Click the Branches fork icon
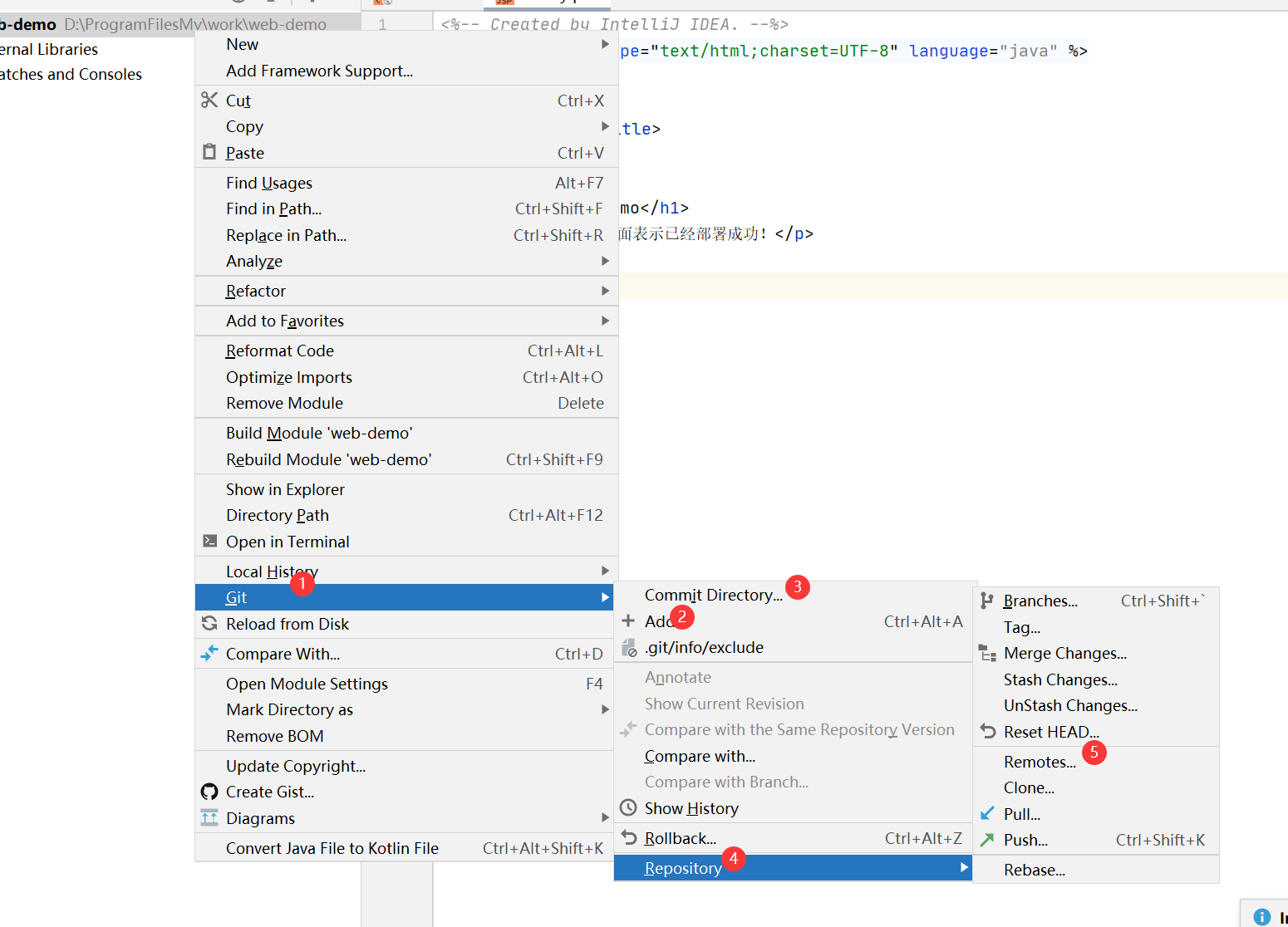The height and width of the screenshot is (927, 1288). (x=986, y=601)
